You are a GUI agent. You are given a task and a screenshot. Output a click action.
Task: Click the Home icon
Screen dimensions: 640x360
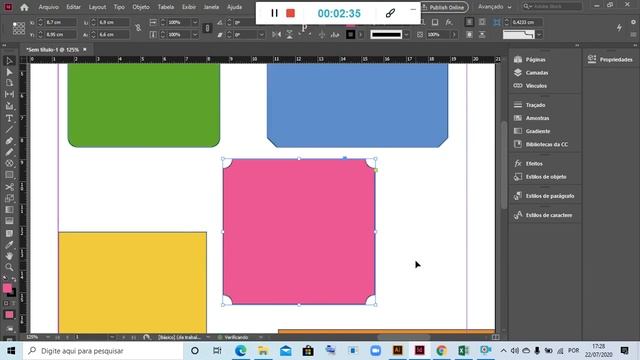click(x=24, y=7)
